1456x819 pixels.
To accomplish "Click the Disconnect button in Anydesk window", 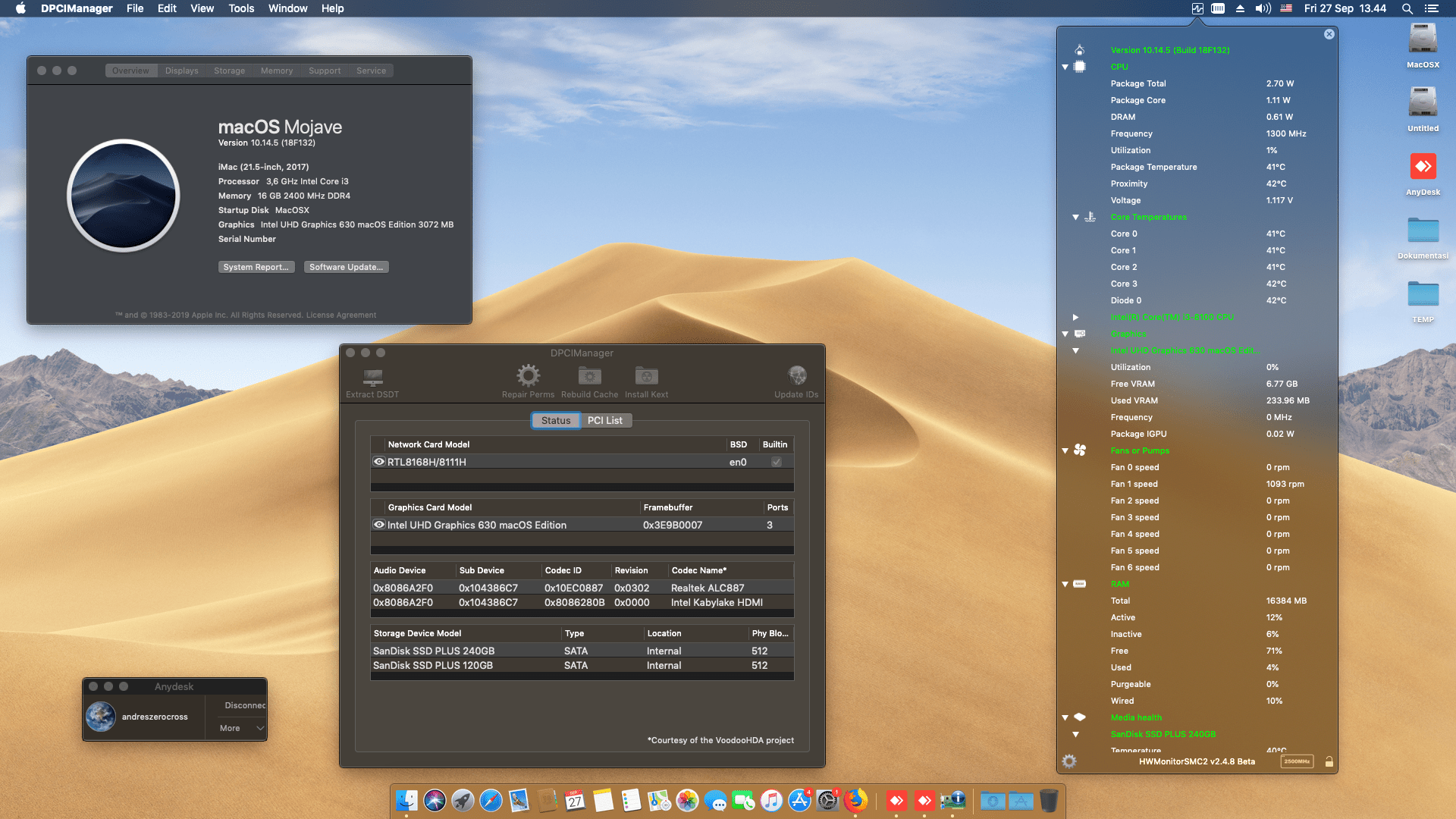I will [x=245, y=705].
